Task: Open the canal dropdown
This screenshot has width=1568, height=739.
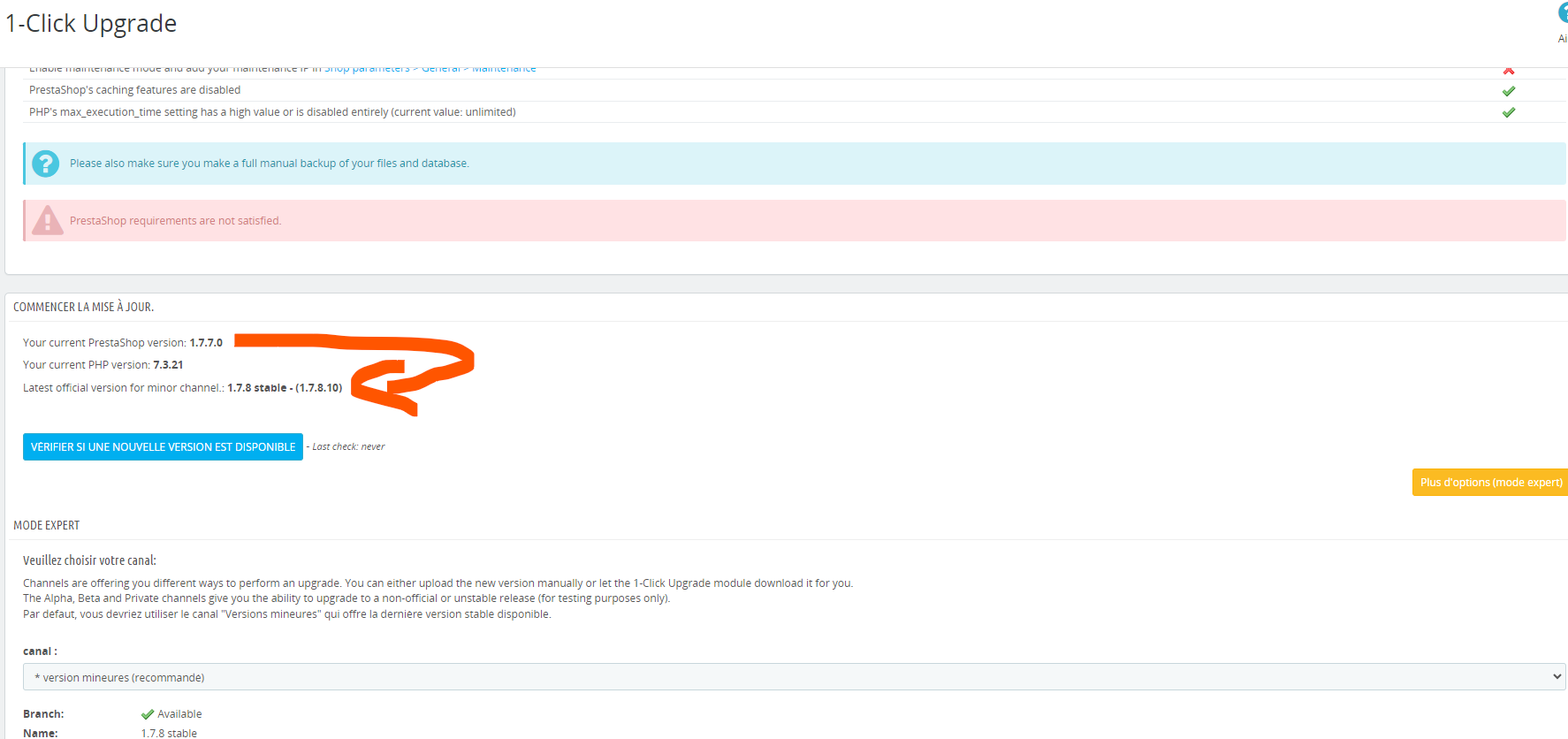Action: 795,677
